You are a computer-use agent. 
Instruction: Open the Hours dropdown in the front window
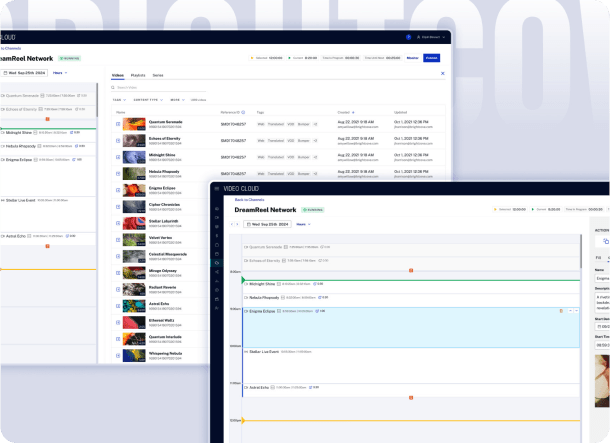pos(302,224)
